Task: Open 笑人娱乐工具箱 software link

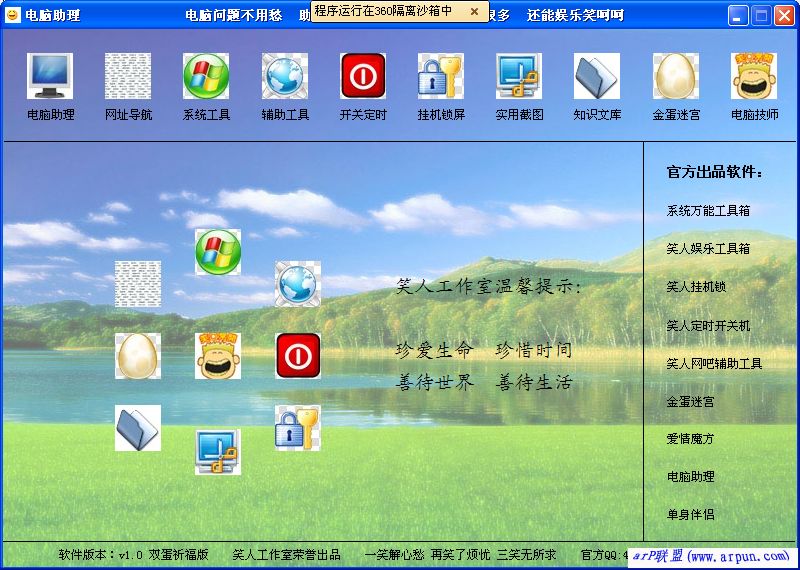Action: click(708, 249)
